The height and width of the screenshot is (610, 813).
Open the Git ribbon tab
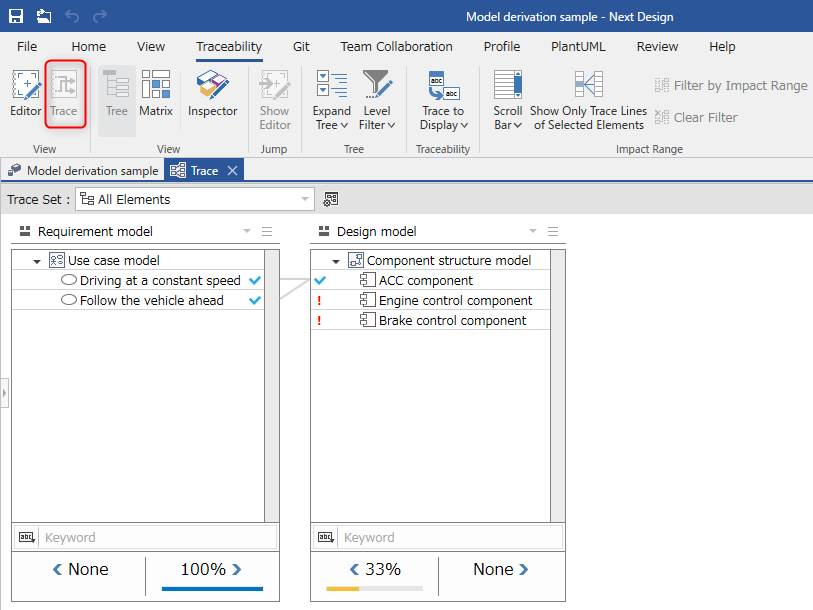[x=301, y=47]
